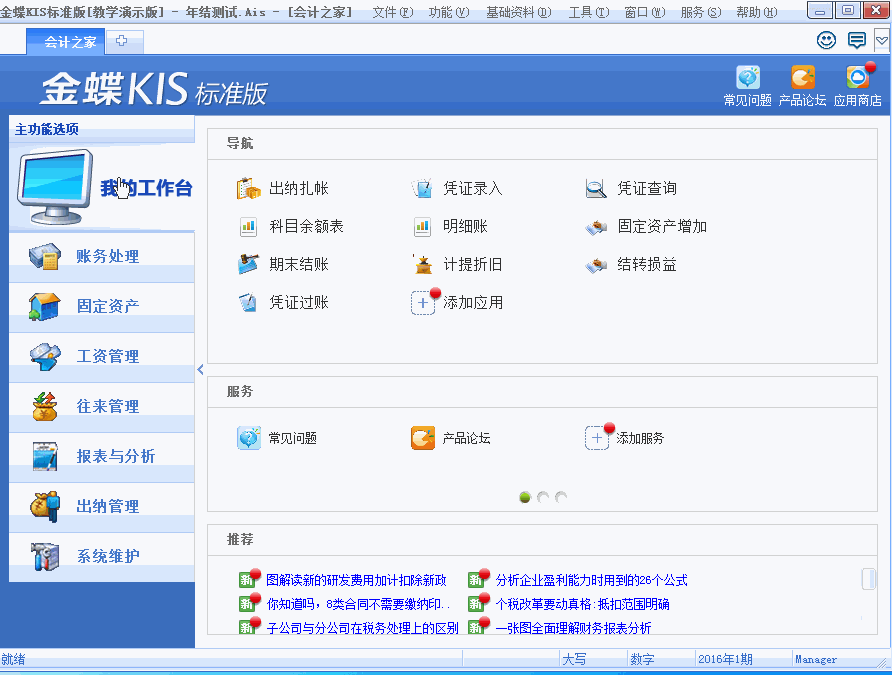Open 服务(S) menu
892x675 pixels.
click(x=701, y=12)
